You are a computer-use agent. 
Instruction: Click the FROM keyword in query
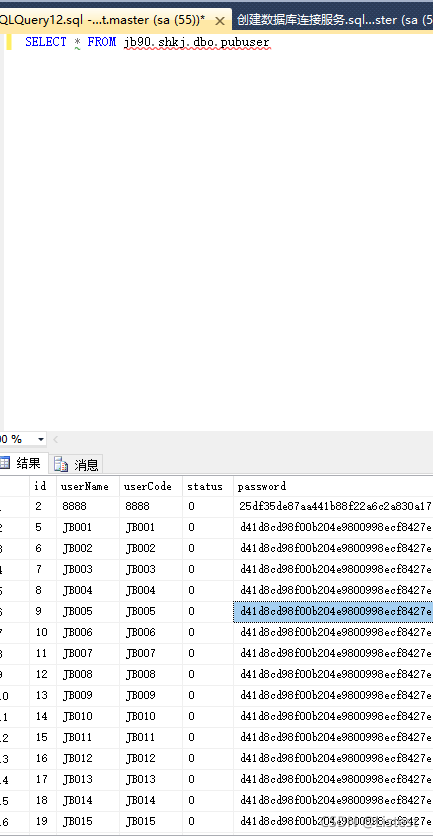pyautogui.click(x=102, y=42)
